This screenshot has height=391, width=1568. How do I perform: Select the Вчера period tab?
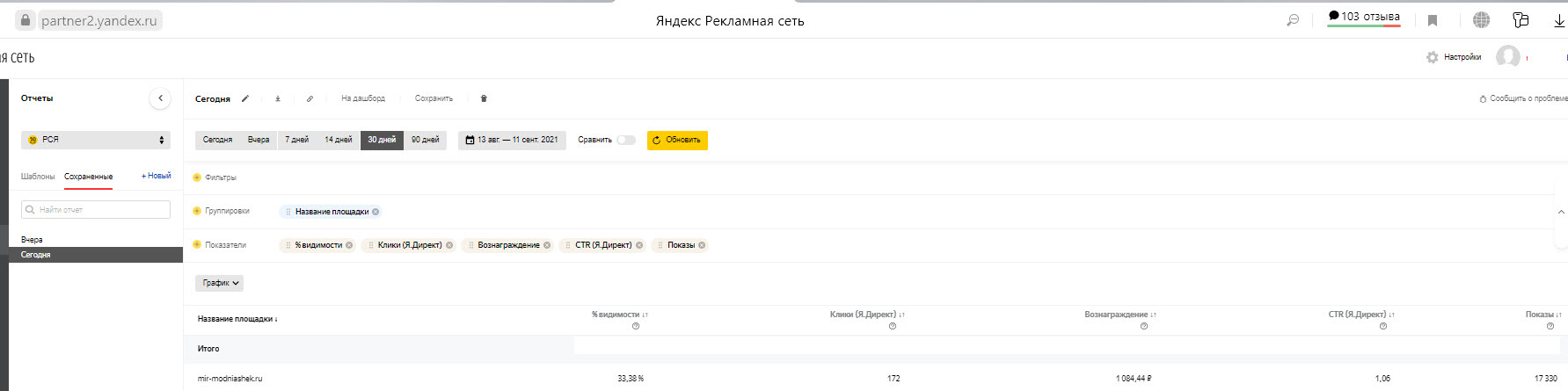coord(259,140)
